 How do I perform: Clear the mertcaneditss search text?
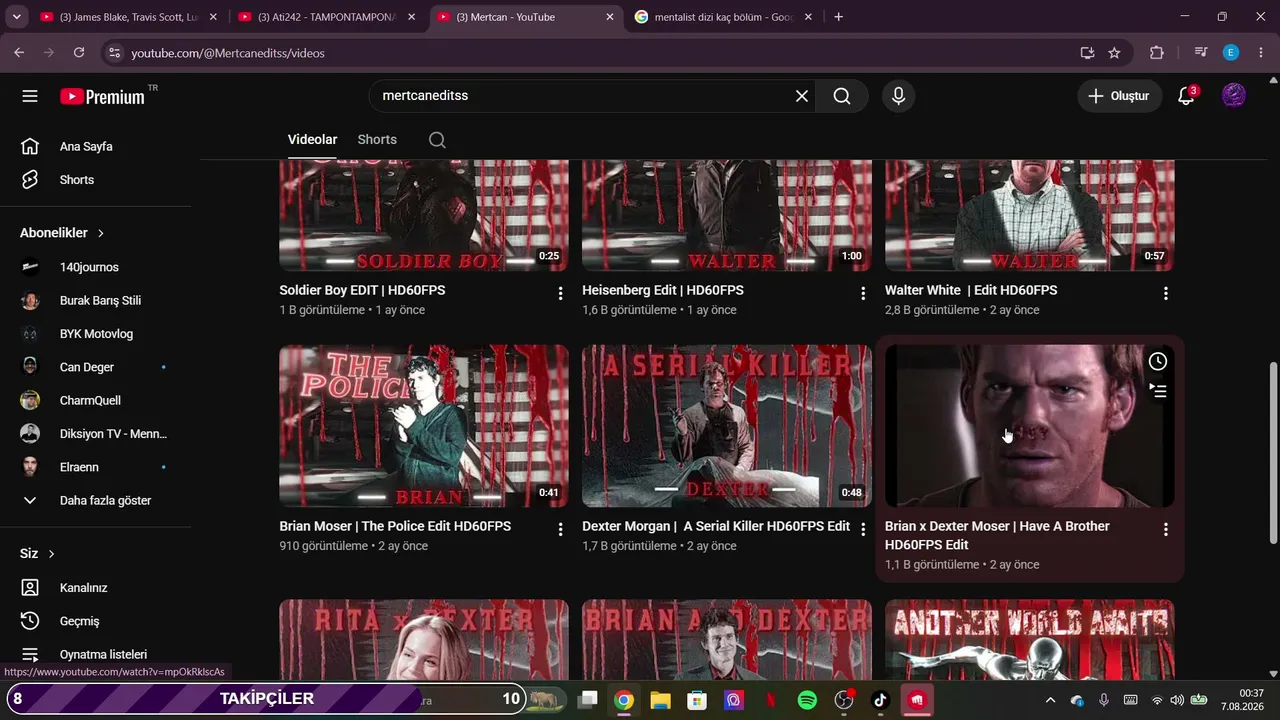(801, 96)
